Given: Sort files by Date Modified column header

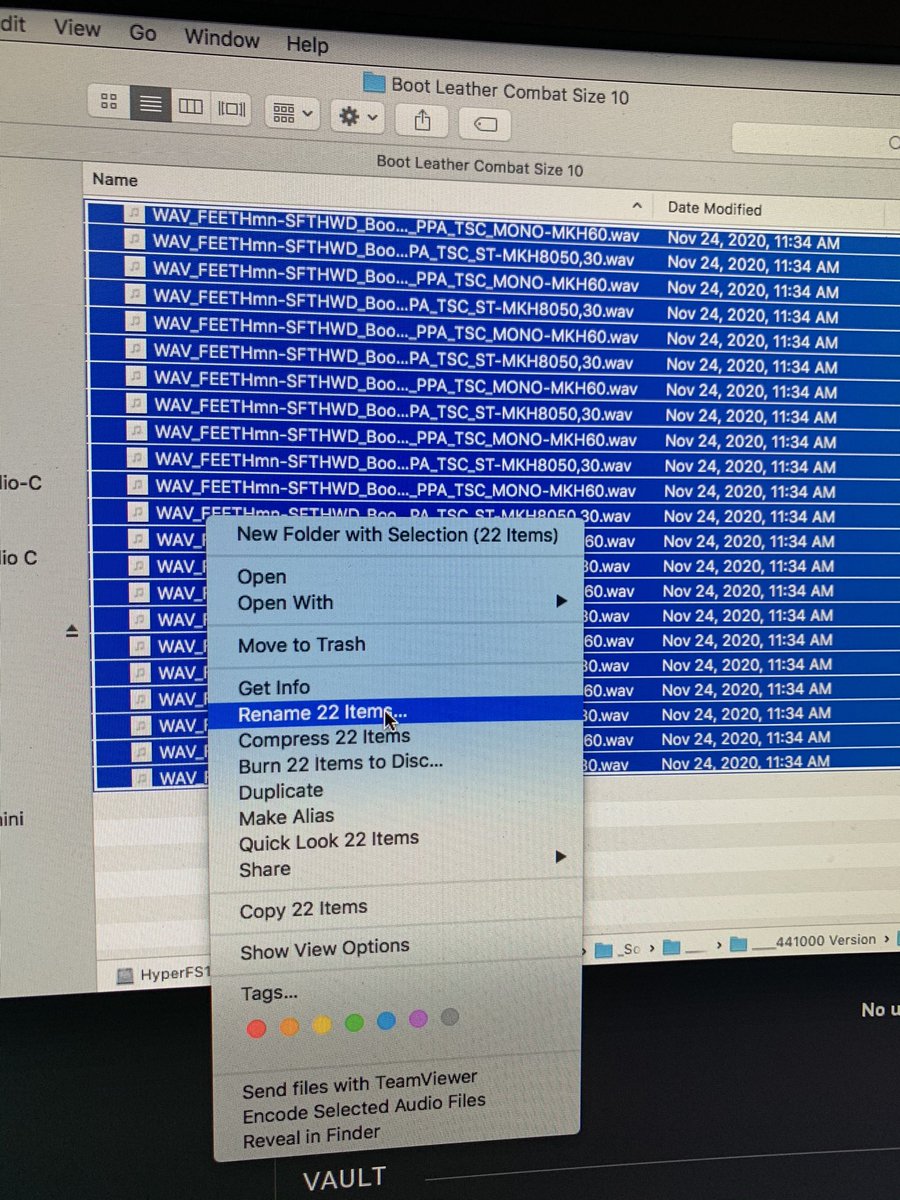Looking at the screenshot, I should (714, 209).
